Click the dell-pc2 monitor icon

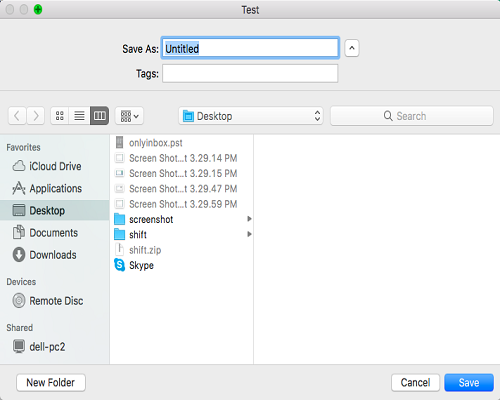click(x=19, y=346)
